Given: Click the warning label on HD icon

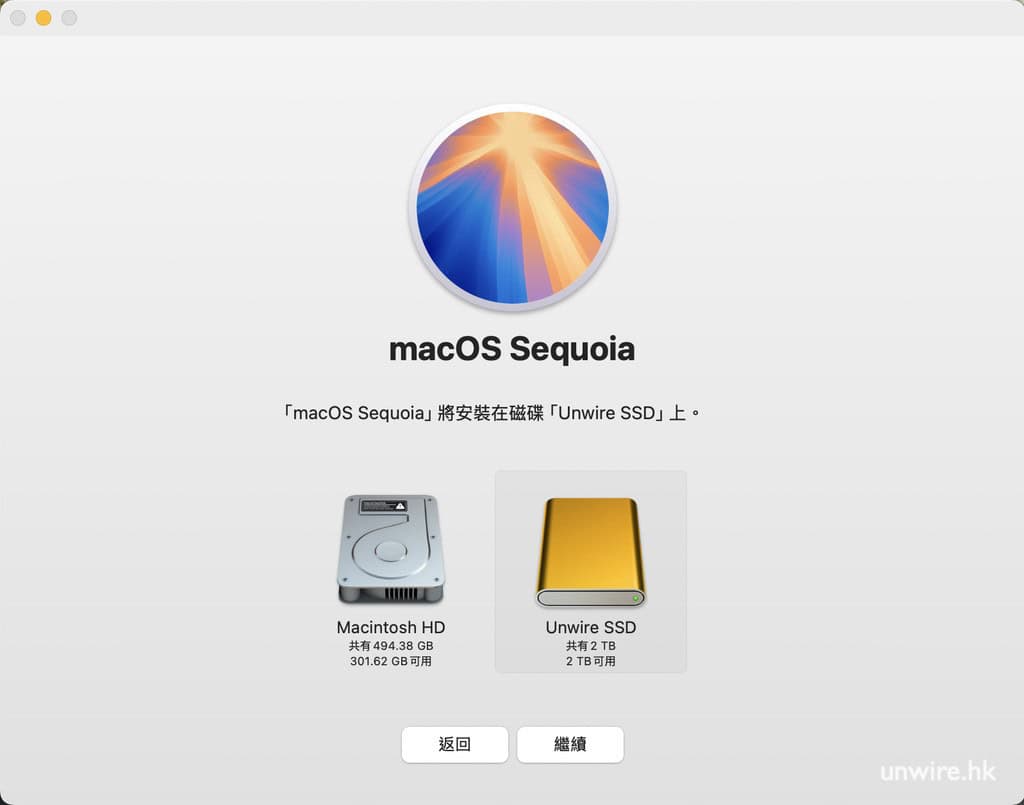Looking at the screenshot, I should (384, 506).
